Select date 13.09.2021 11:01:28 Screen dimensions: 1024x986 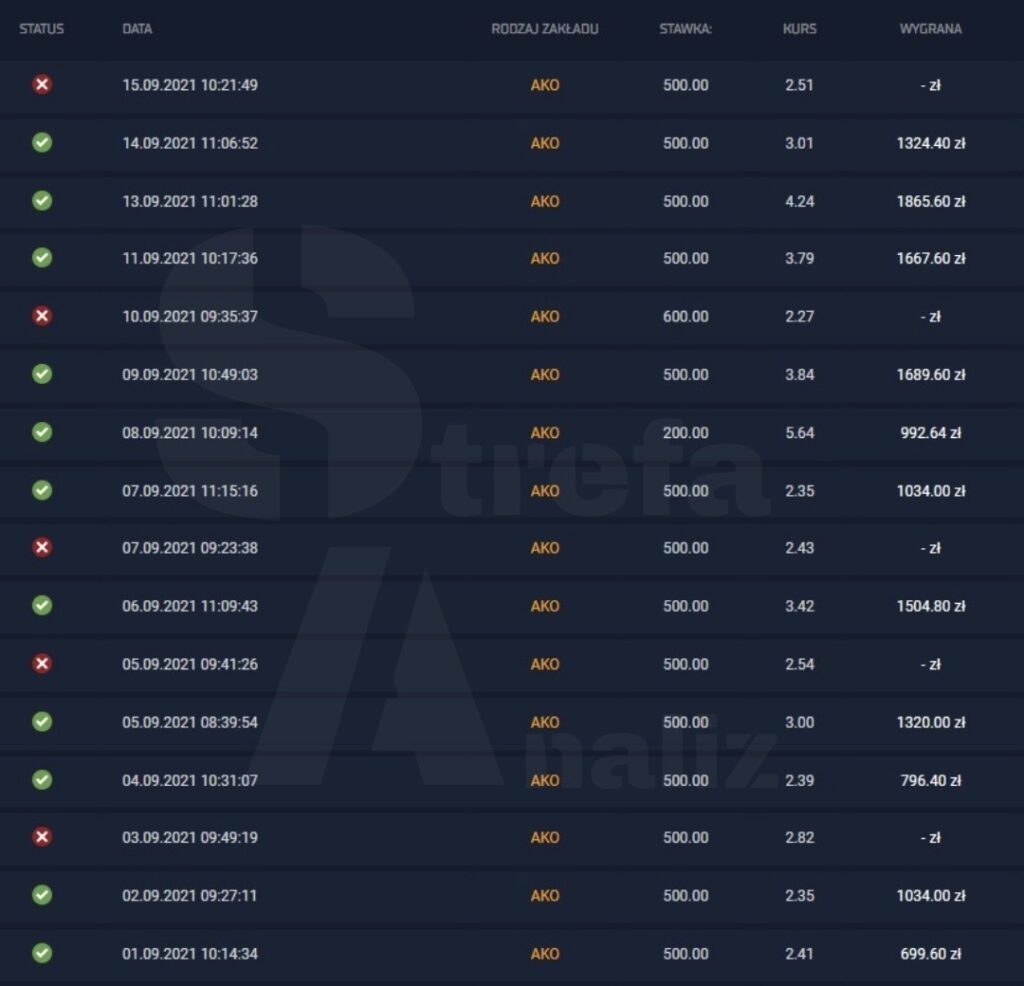pyautogui.click(x=190, y=201)
